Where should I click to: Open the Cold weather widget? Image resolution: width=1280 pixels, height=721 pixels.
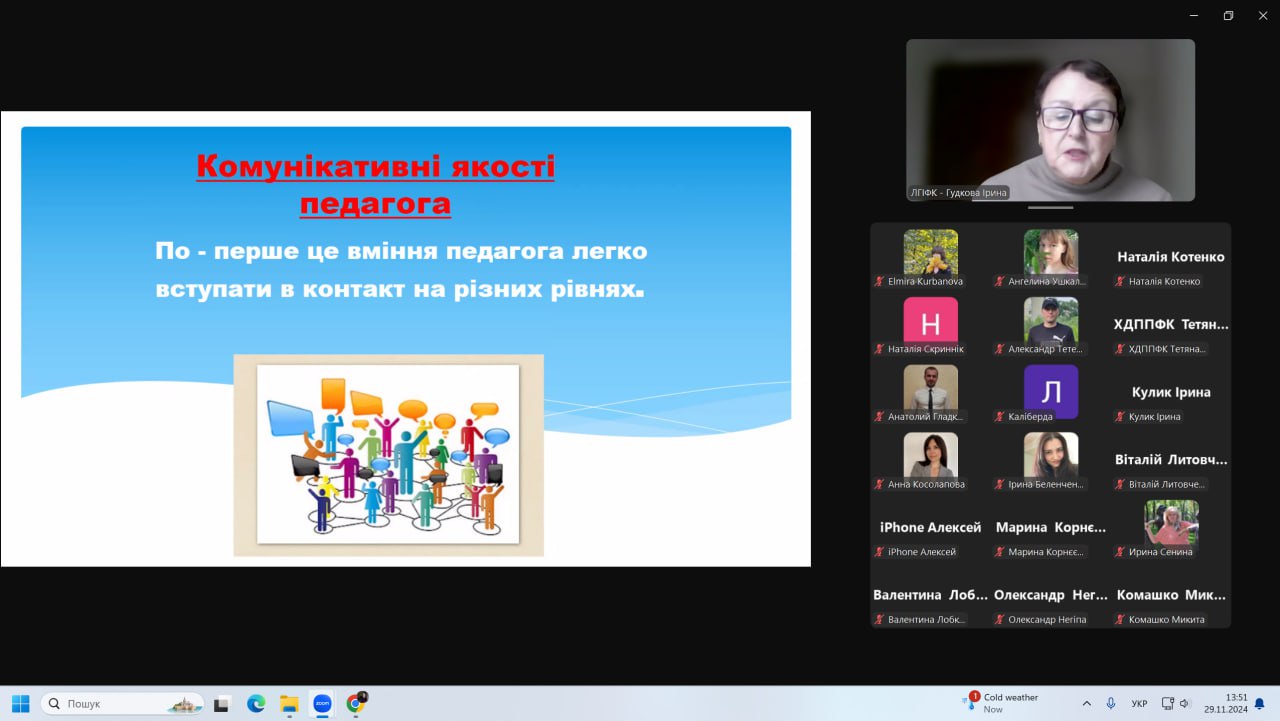(1002, 703)
